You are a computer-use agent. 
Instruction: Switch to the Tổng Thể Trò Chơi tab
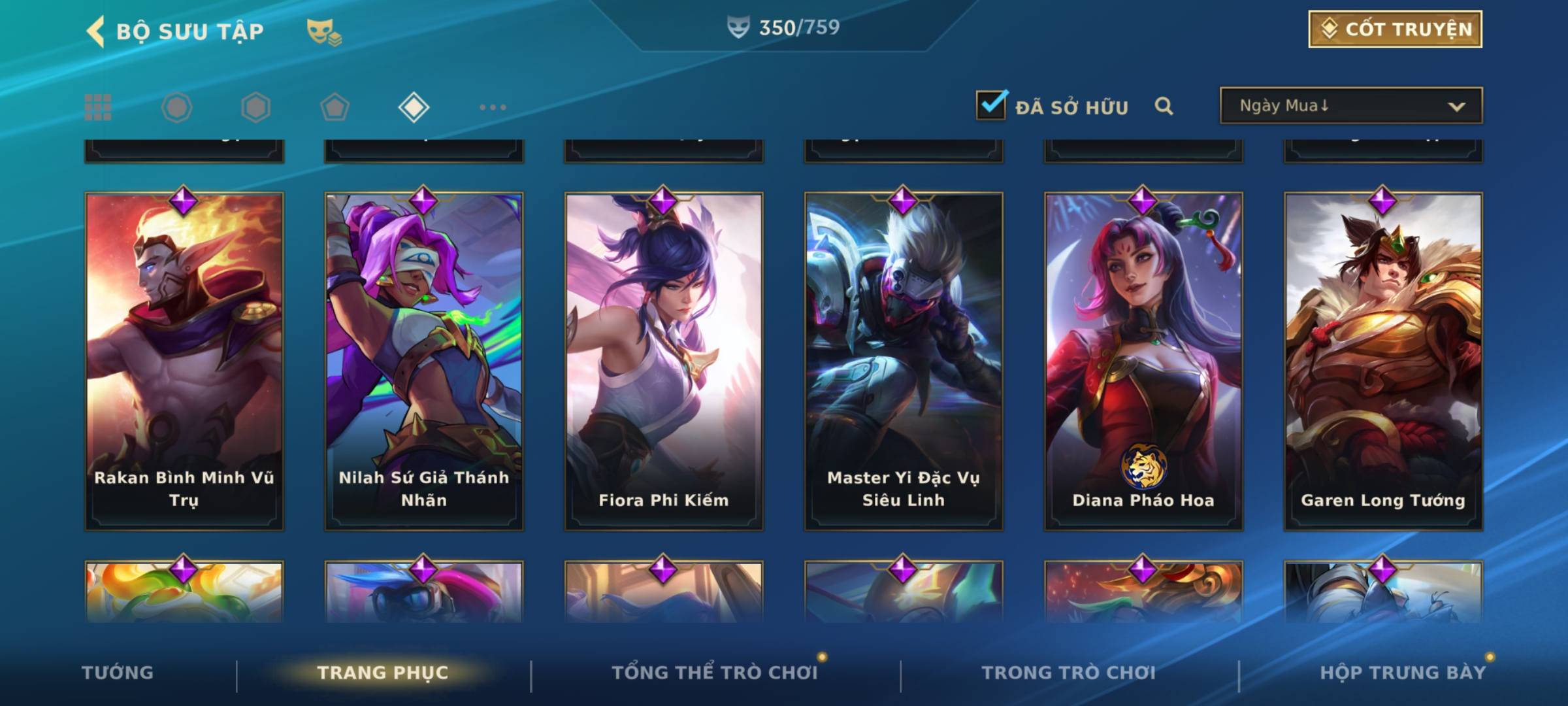715,673
